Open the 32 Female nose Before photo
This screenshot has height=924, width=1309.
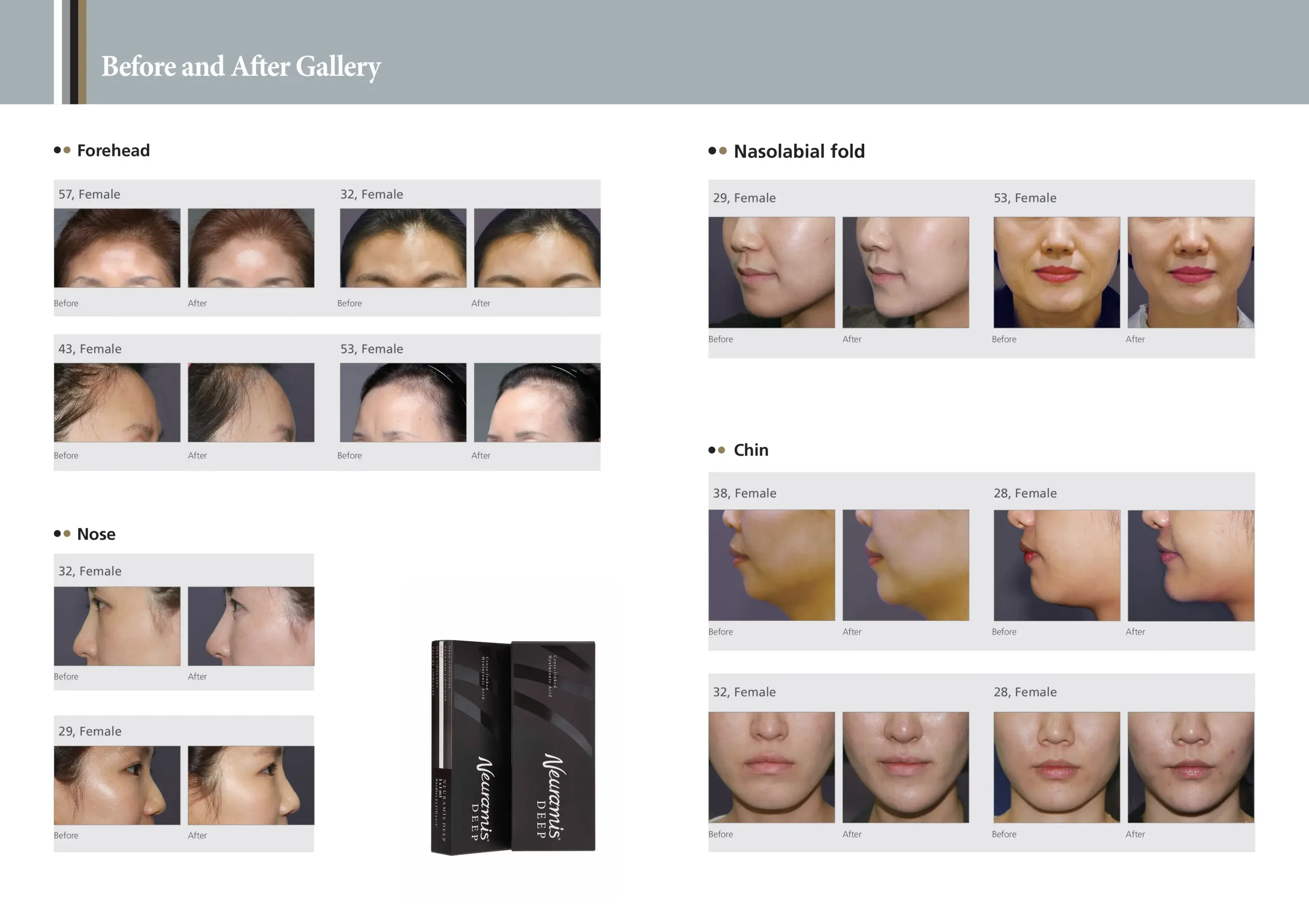point(117,626)
